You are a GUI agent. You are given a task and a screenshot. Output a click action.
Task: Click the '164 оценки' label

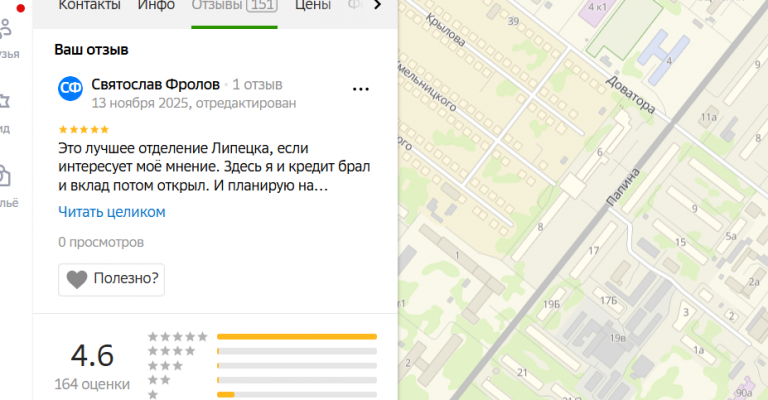click(92, 384)
